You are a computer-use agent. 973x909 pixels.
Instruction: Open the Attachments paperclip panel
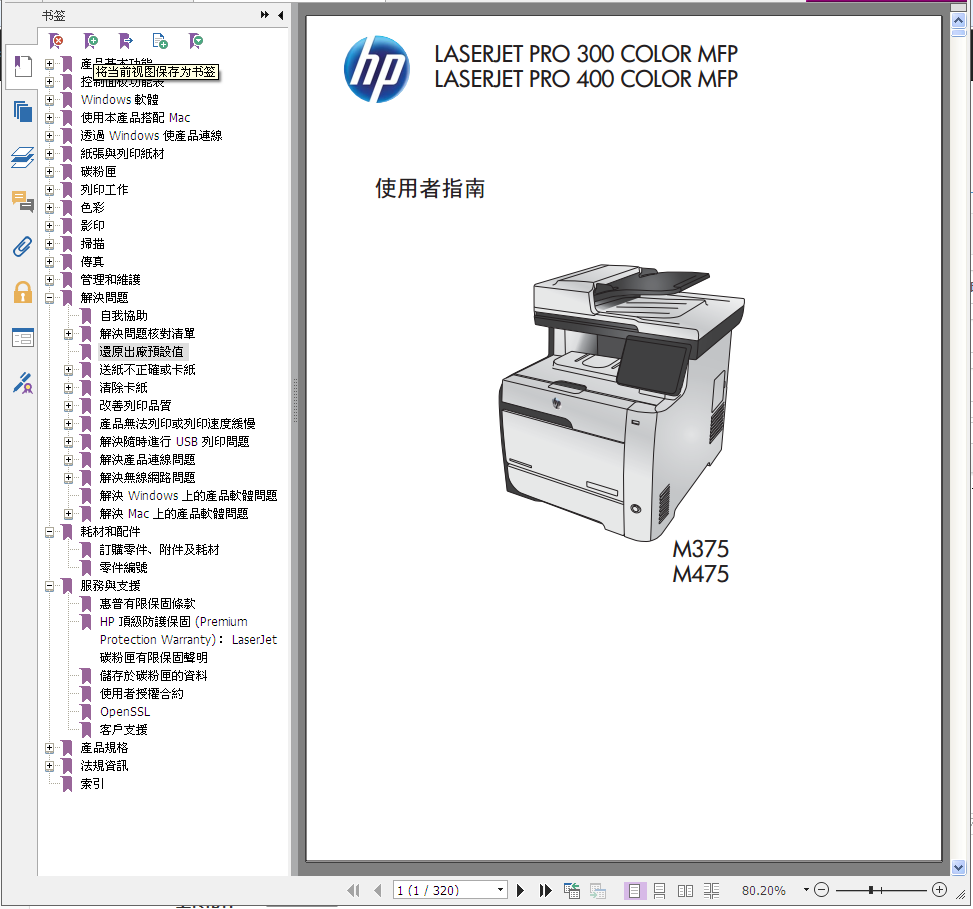pyautogui.click(x=23, y=247)
